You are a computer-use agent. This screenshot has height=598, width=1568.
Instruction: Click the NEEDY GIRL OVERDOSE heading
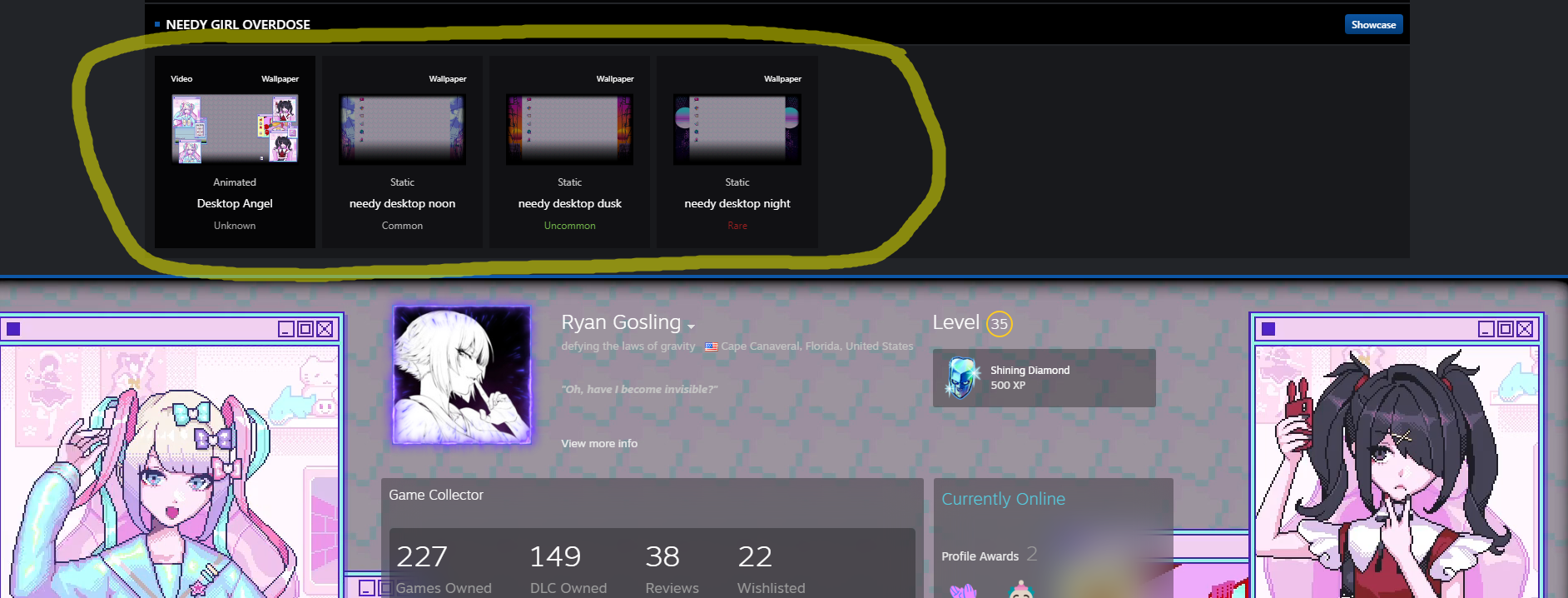tap(238, 24)
